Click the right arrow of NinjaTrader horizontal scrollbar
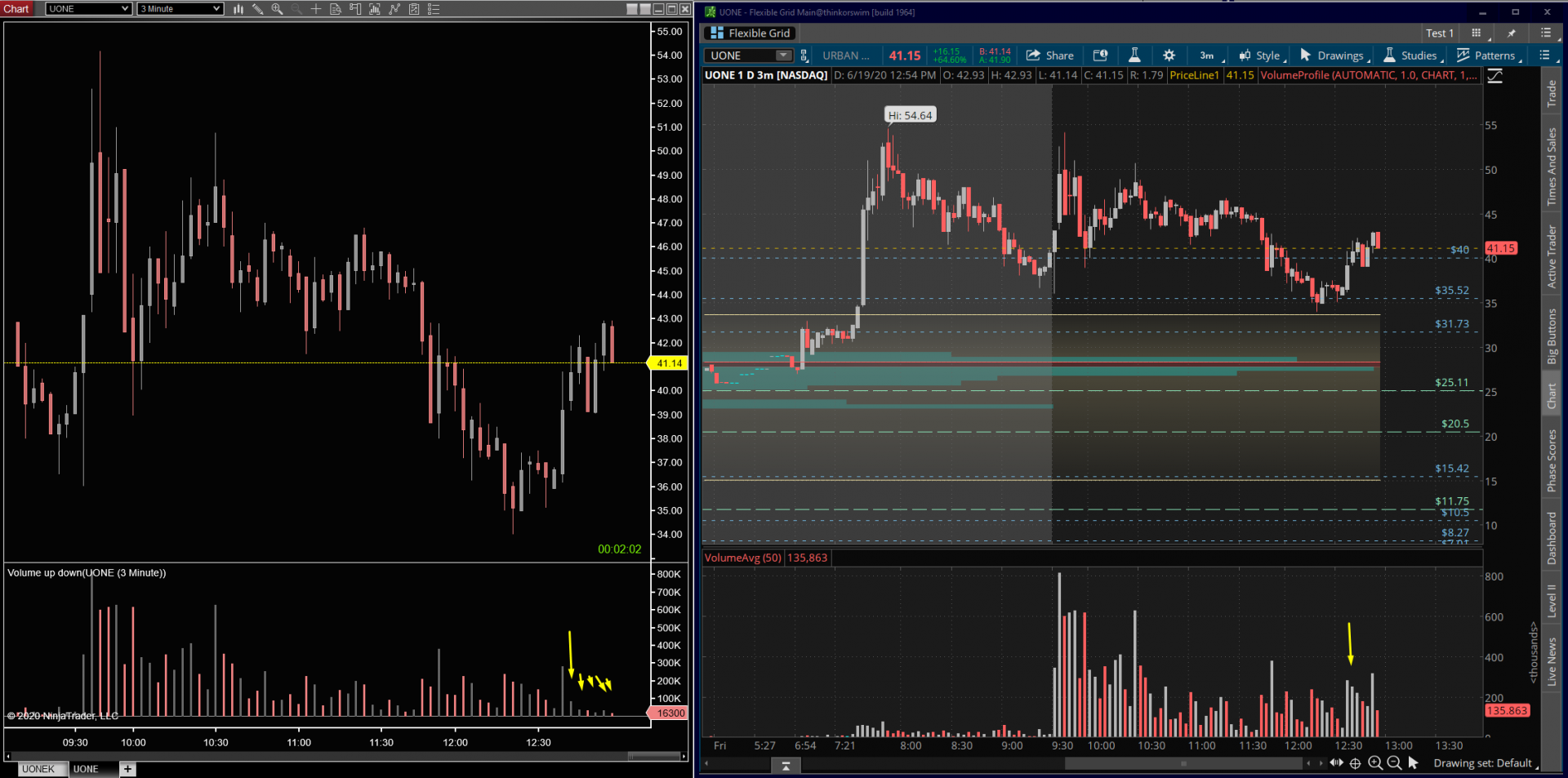 [x=684, y=757]
